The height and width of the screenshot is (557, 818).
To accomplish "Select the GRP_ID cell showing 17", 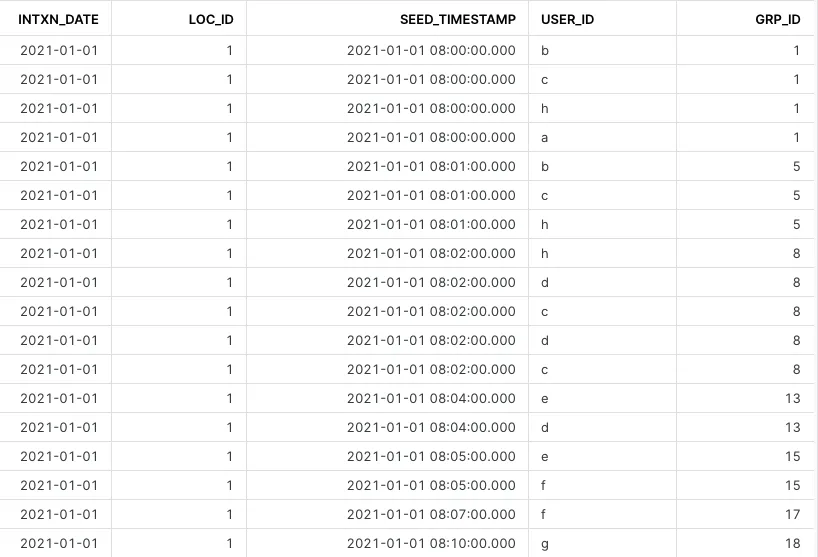I will tap(793, 514).
